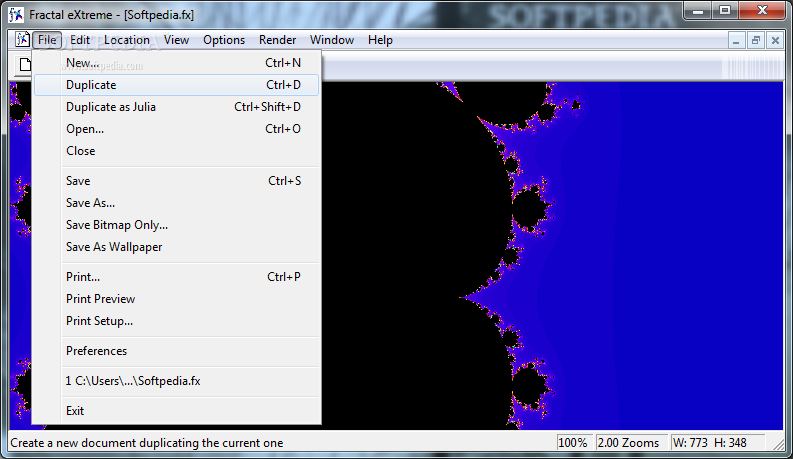The image size is (793, 459).
Task: Choose Save As... from the menu
Action: click(177, 203)
